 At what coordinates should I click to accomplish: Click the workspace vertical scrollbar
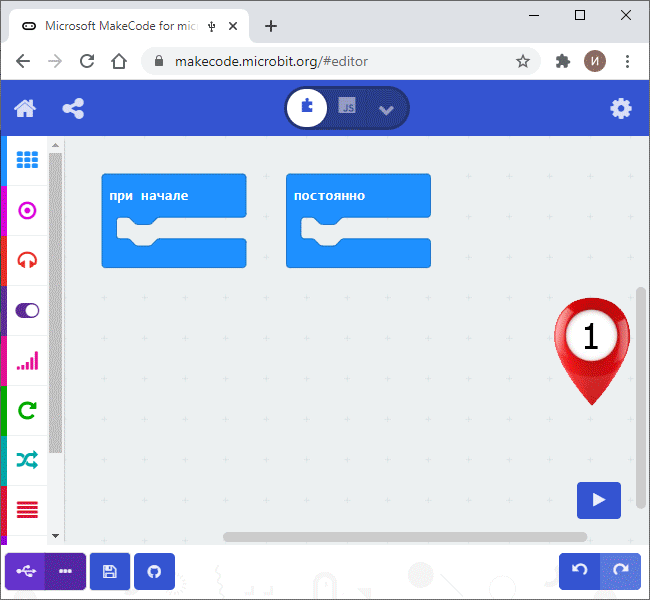(x=641, y=397)
